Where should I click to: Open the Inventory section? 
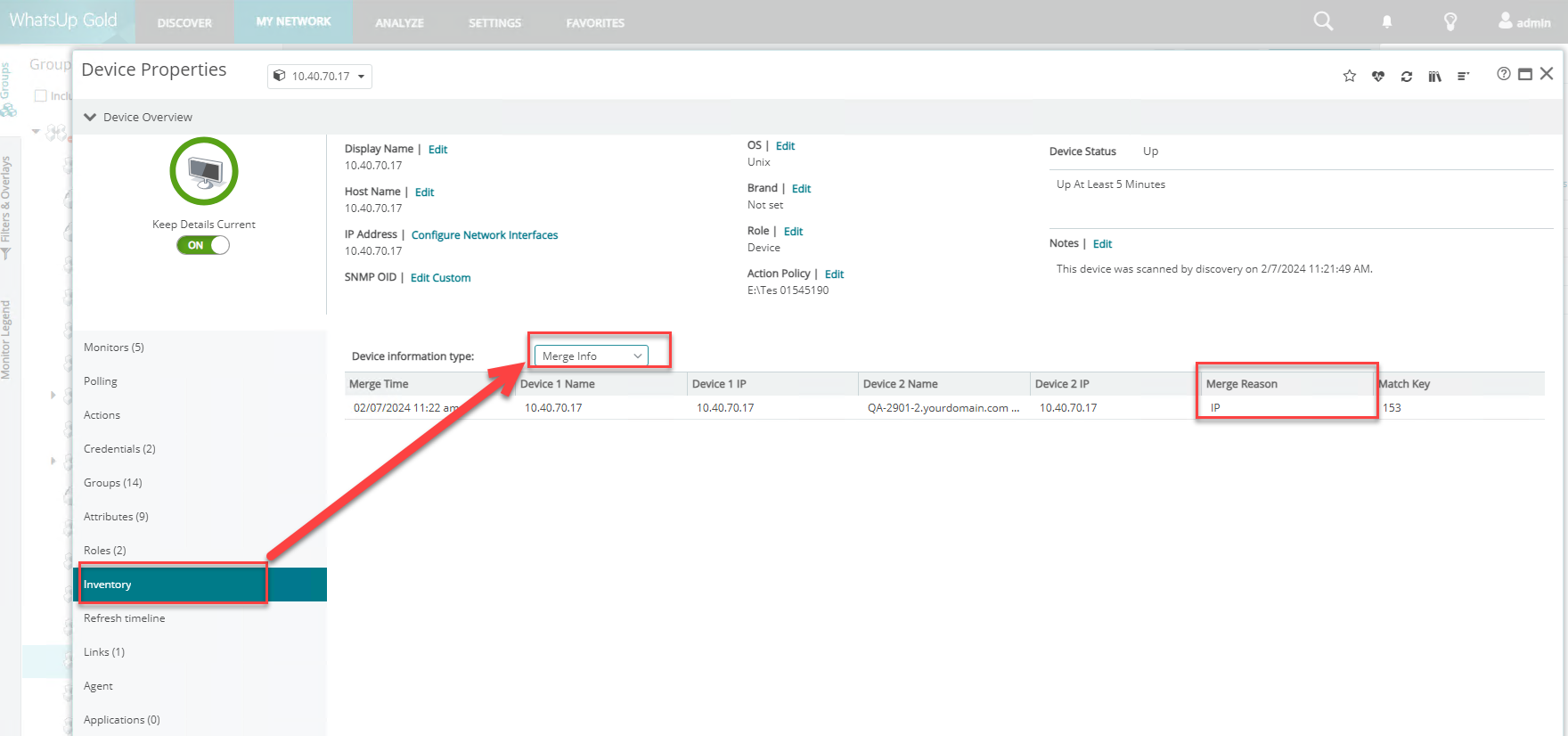200,585
